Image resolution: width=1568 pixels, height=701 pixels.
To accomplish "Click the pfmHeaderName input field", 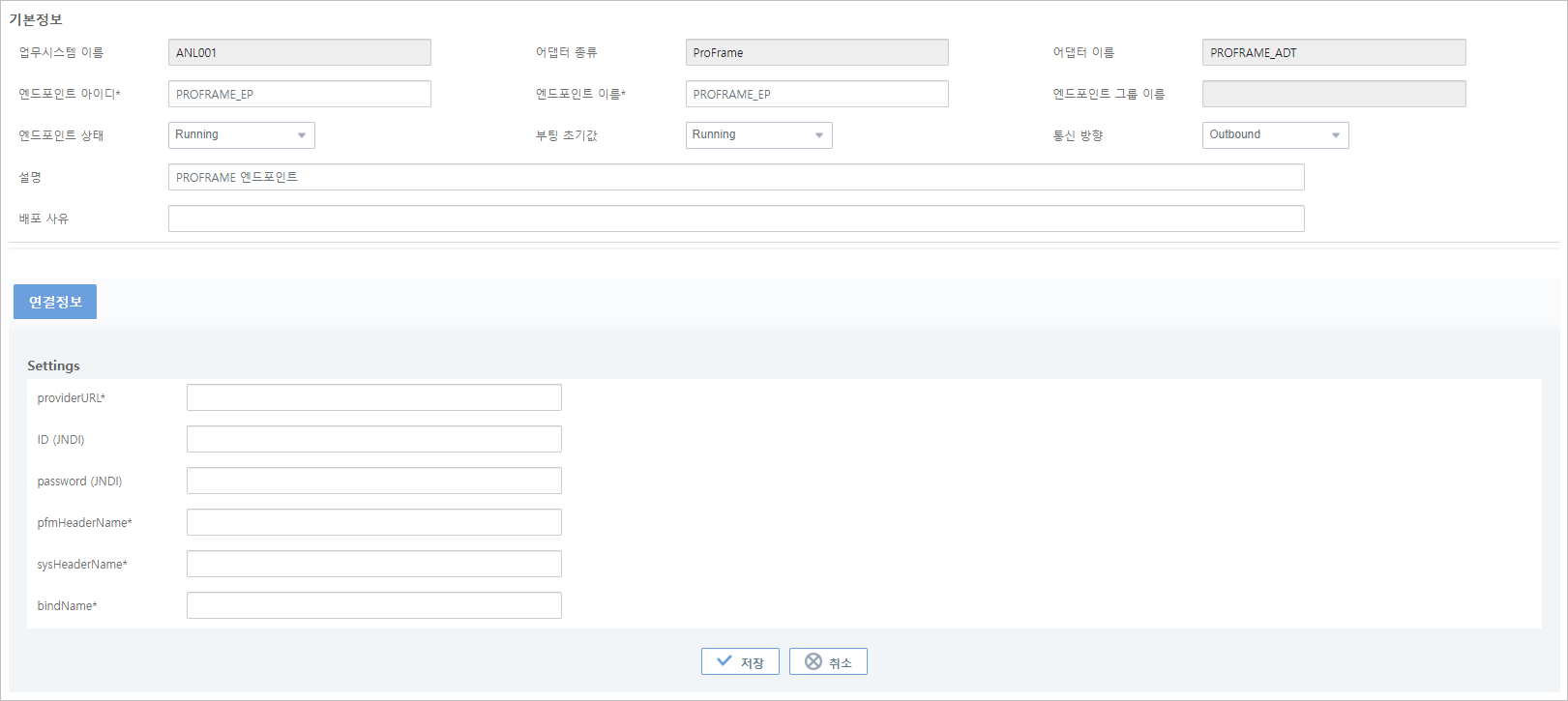I will coord(373,522).
